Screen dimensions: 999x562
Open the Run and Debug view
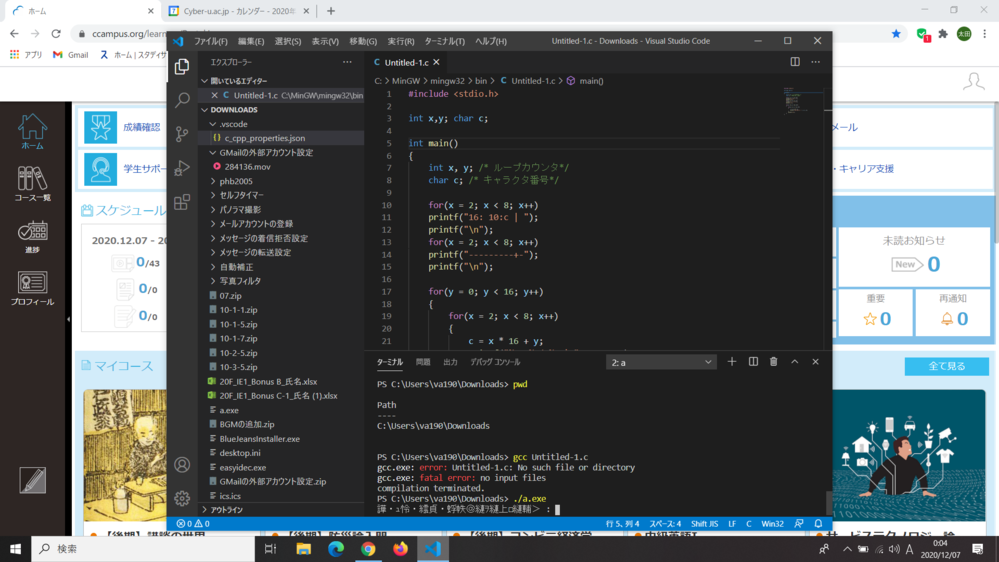pos(182,168)
